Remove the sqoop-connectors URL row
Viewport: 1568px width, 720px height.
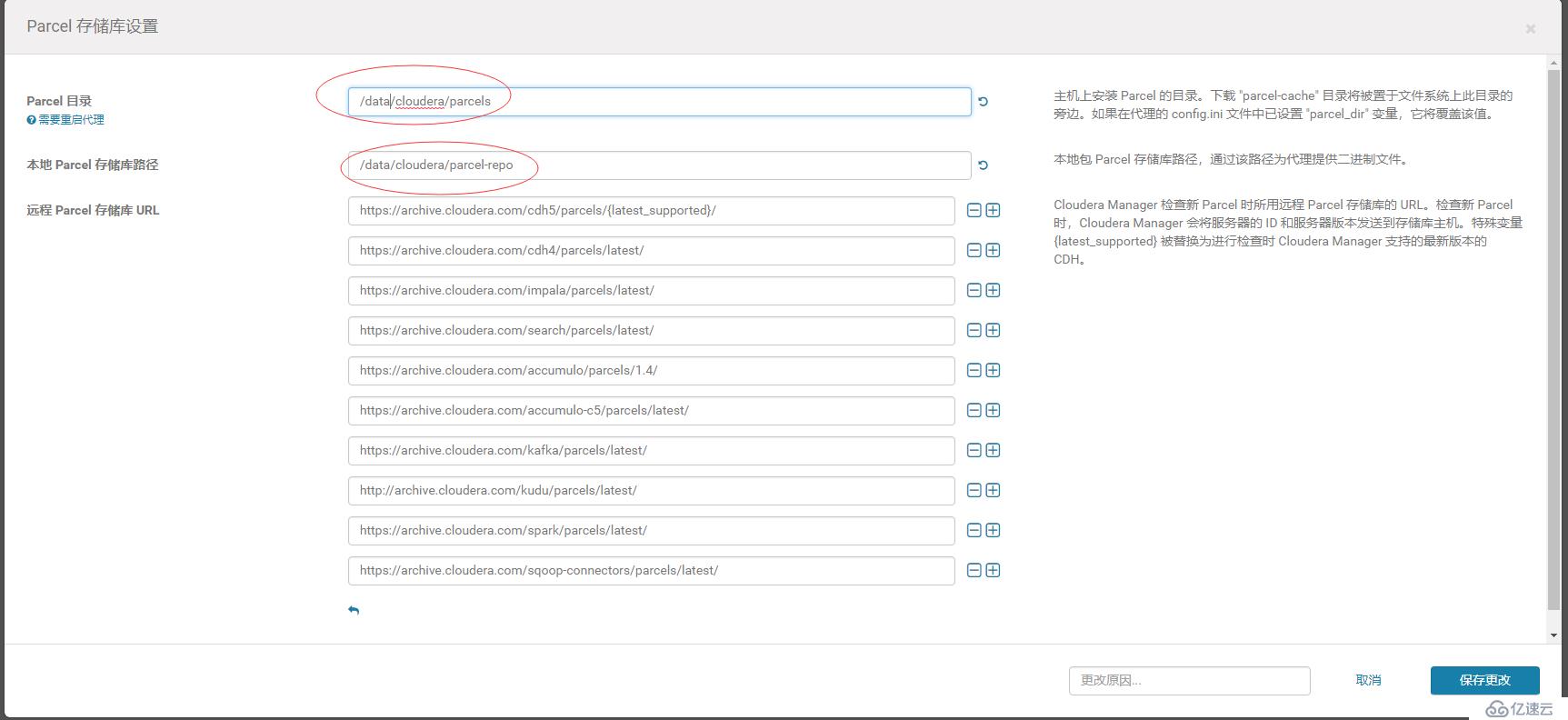click(x=974, y=570)
